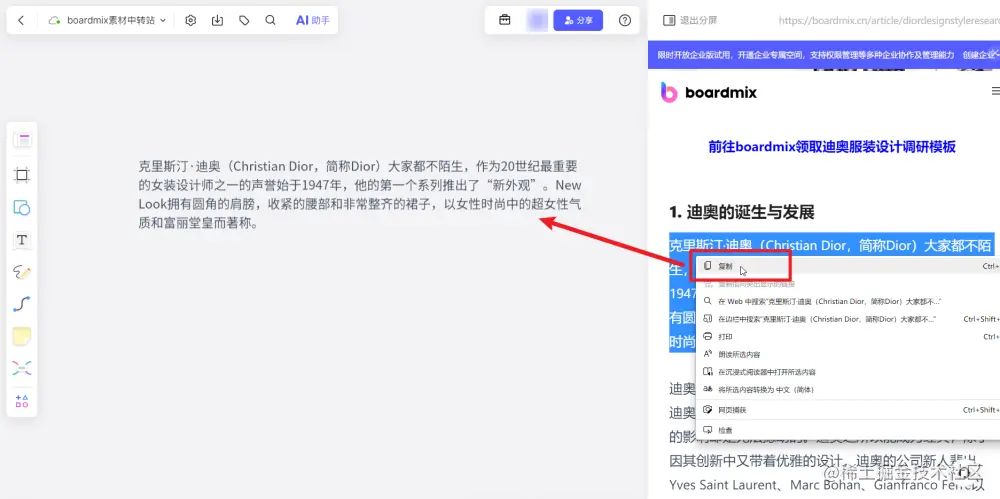The height and width of the screenshot is (499, 1000).
Task: Open the boardmix素材中转站 file name dropdown
Action: [x=107, y=20]
